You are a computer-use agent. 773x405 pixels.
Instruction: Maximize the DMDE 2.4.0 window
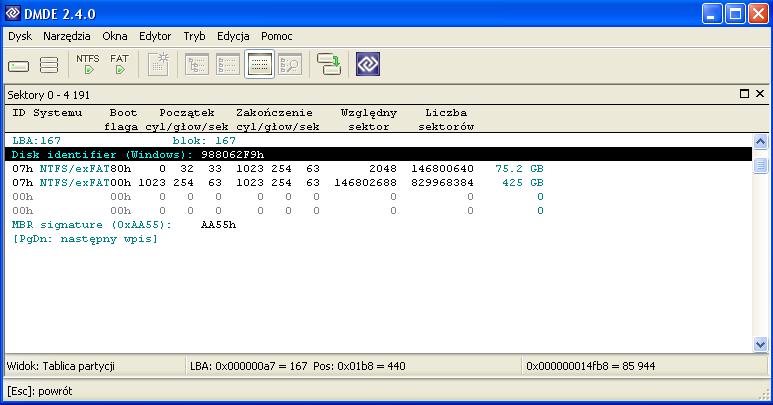pos(735,14)
